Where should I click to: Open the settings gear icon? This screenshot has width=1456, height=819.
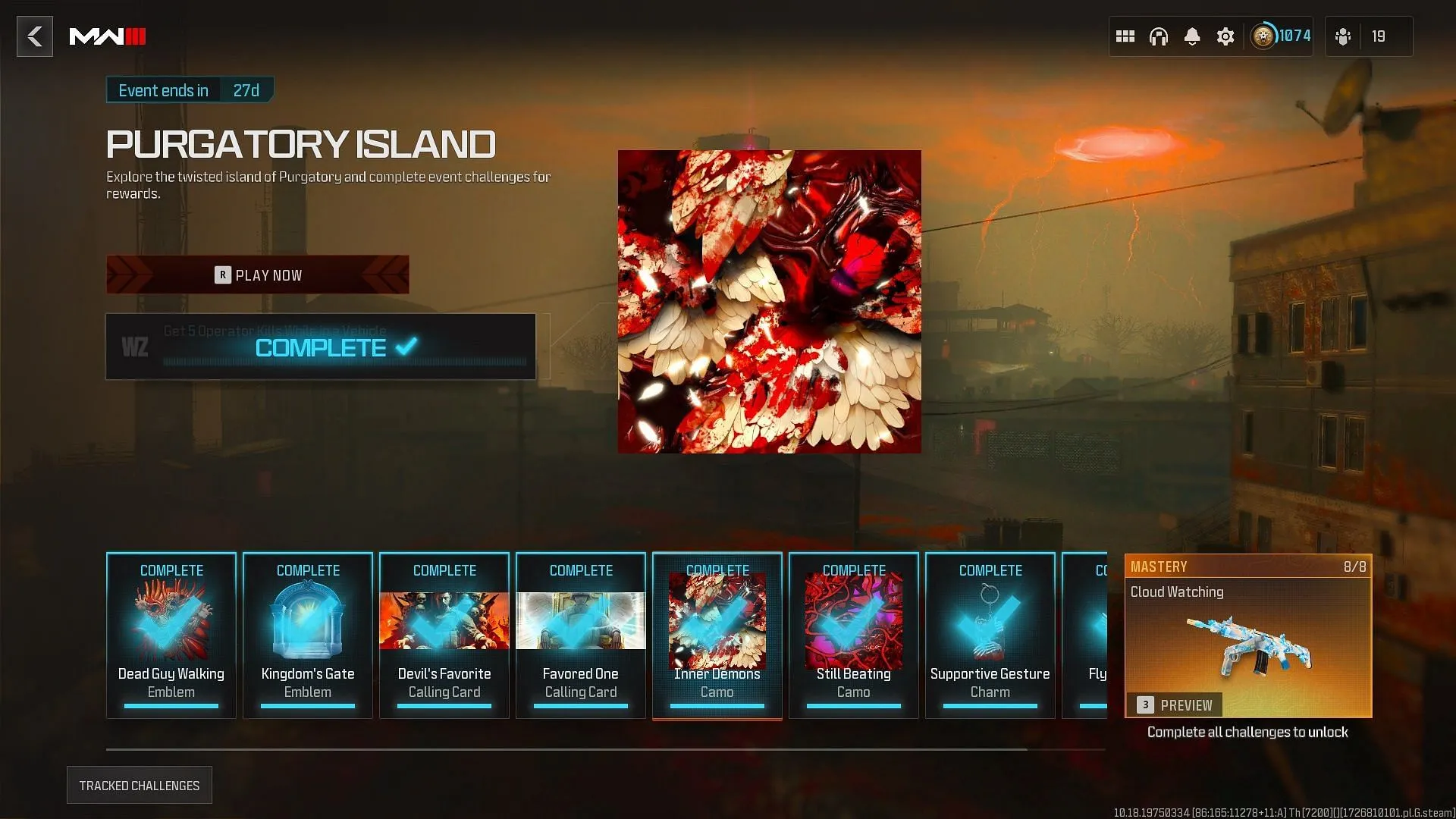[x=1225, y=36]
